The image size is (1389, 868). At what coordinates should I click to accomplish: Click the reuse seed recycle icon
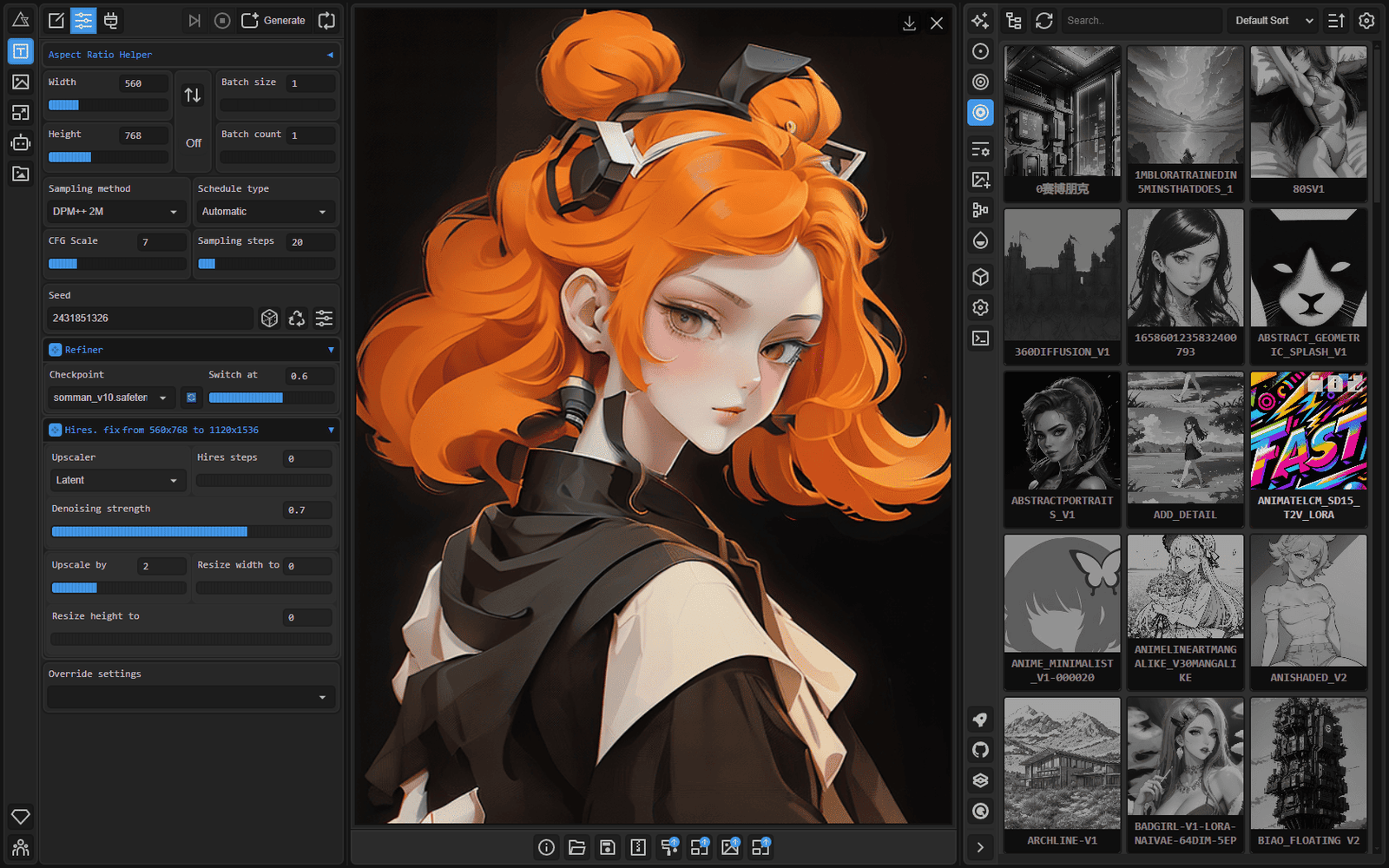297,319
